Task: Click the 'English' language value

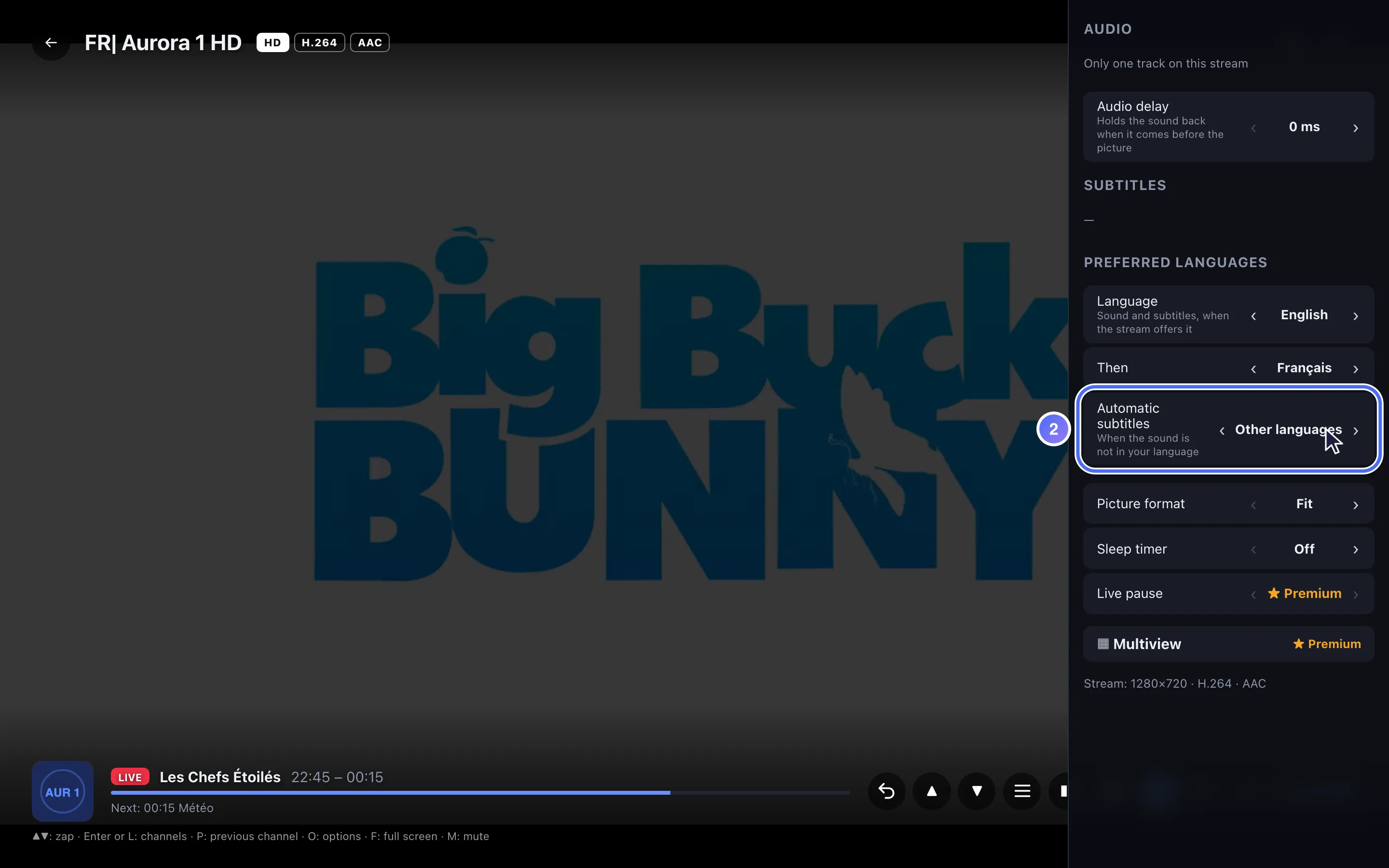Action: tap(1304, 314)
